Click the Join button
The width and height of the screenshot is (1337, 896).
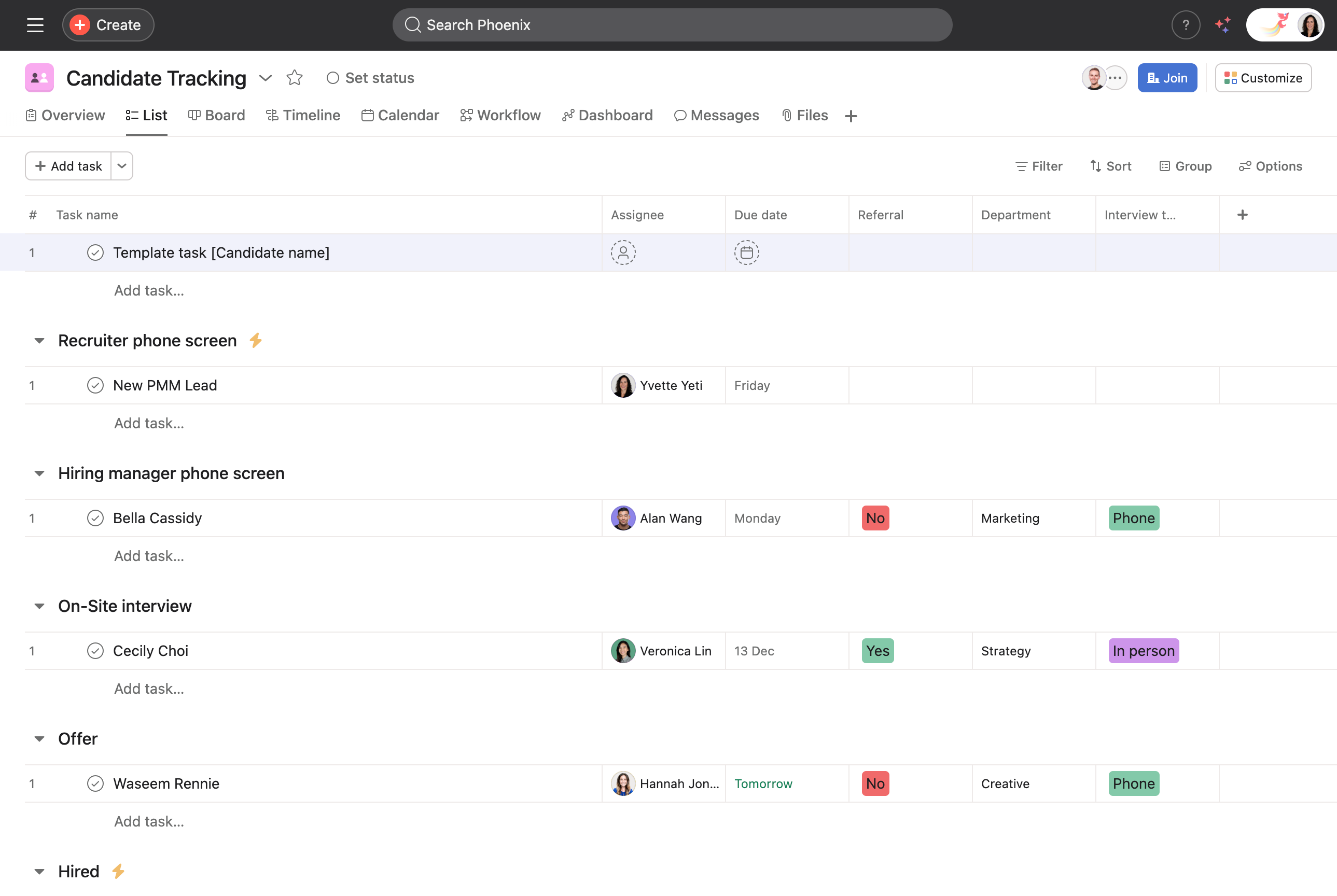pos(1167,77)
